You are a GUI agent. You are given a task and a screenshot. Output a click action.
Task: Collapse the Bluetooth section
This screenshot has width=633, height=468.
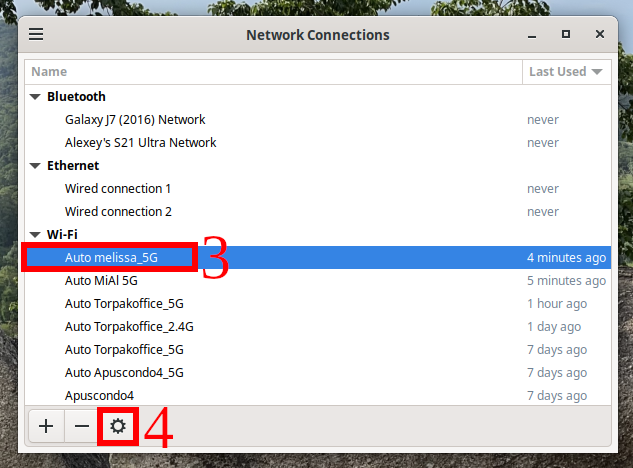pyautogui.click(x=36, y=97)
